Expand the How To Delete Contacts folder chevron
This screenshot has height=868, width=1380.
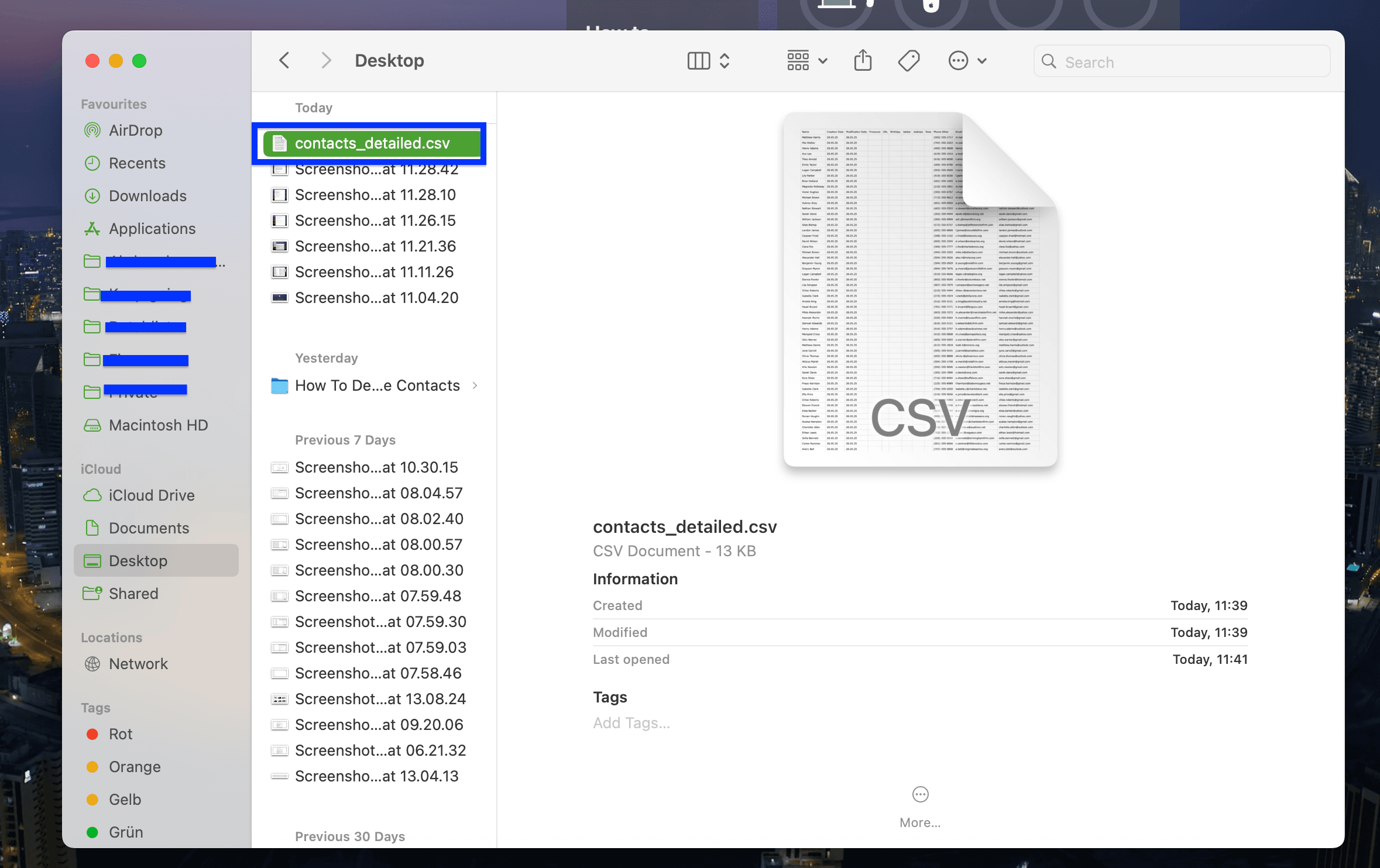475,385
